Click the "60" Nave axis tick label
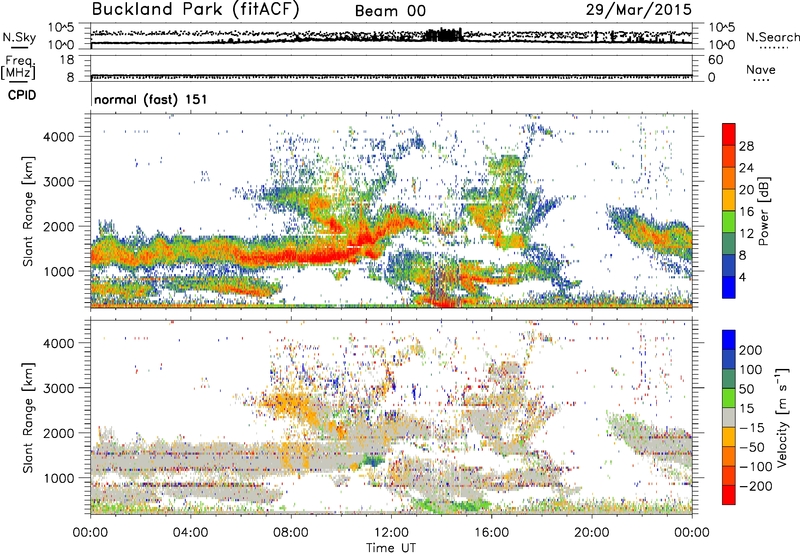This screenshot has height=554, width=800. (x=715, y=60)
